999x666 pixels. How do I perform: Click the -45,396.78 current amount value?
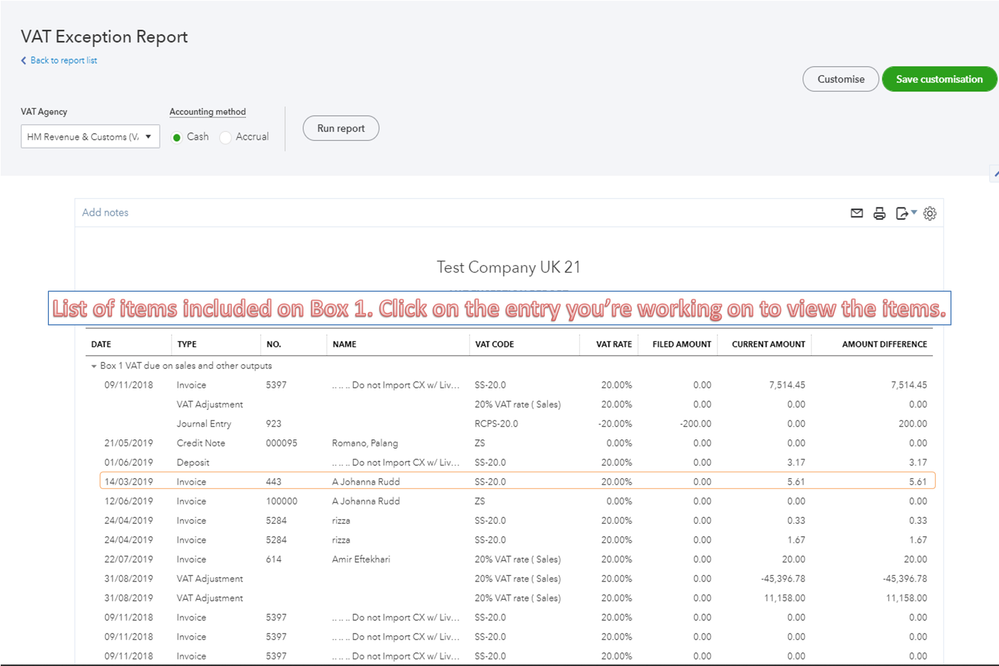[783, 579]
